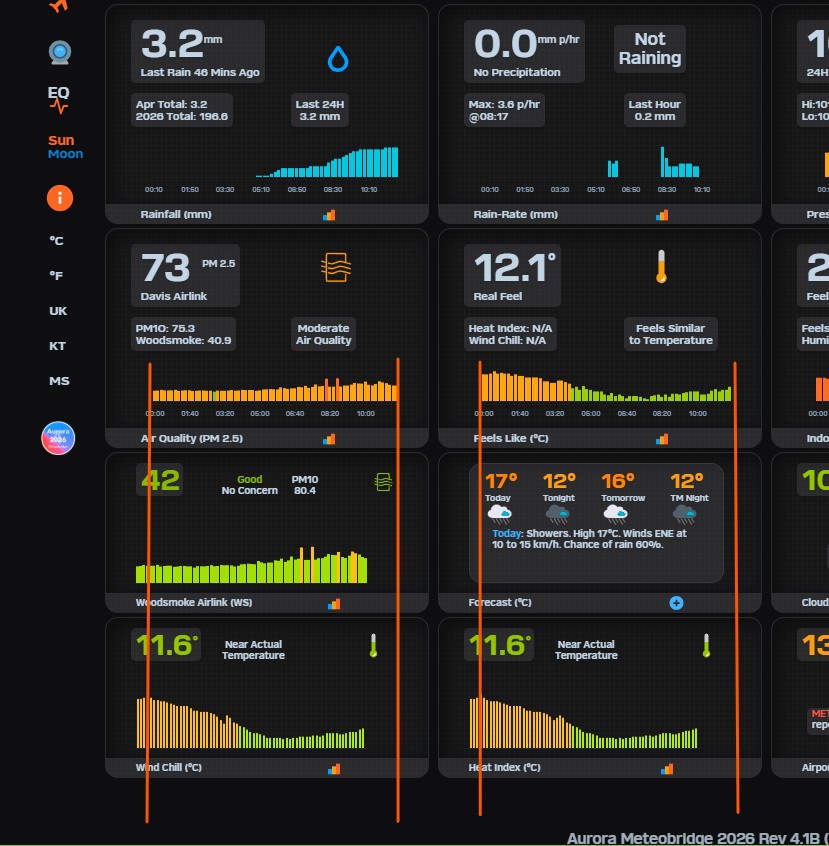Viewport: 829px width, 846px height.
Task: Open the Rain-Rate chart icon
Action: pyautogui.click(x=662, y=214)
